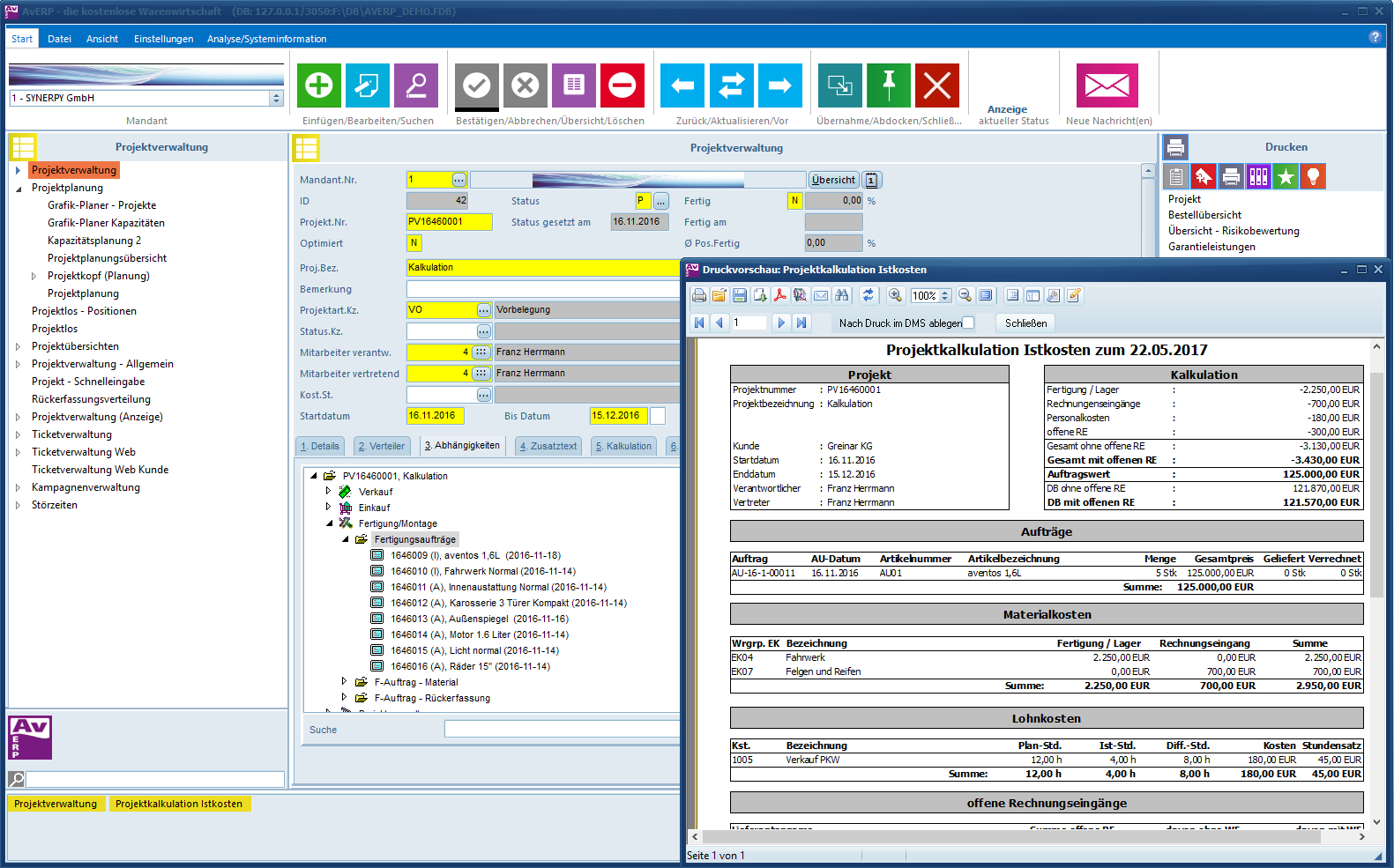Screen dimensions: 1394x868
Task: Collapse the Projektplanung tree node
Action: [19, 189]
